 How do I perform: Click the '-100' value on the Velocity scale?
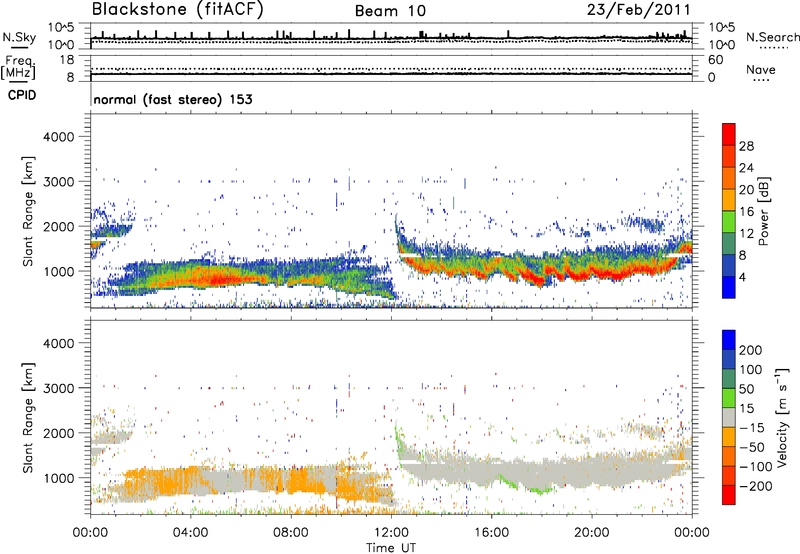click(x=756, y=467)
